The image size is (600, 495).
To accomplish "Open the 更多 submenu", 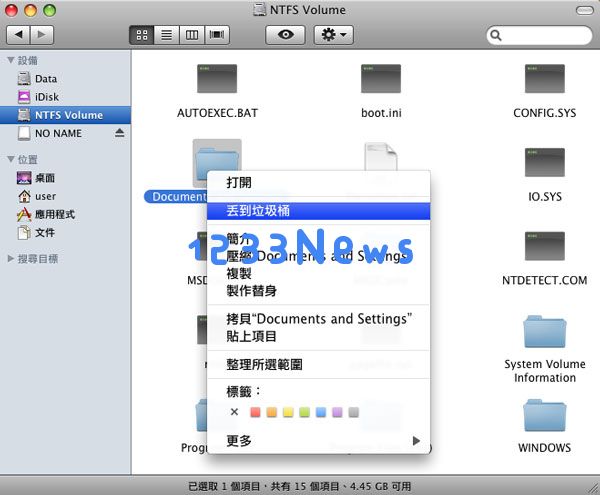I will (318, 441).
